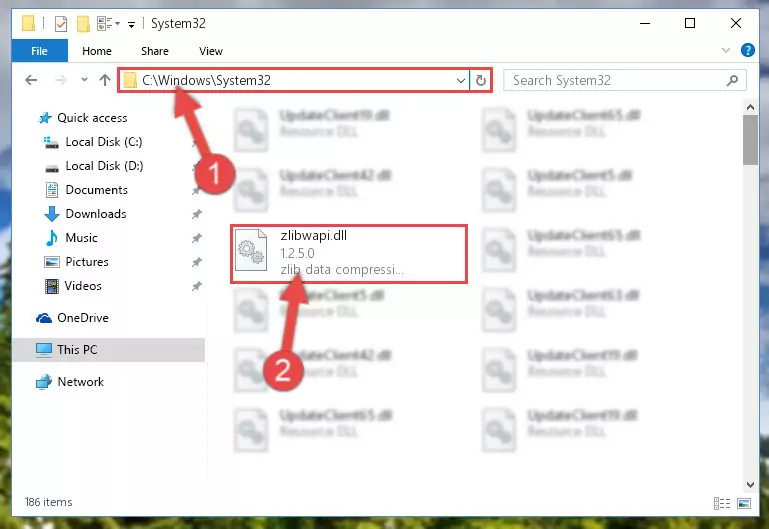The height and width of the screenshot is (529, 769).
Task: Click the Network icon in sidebar
Action: click(x=44, y=381)
